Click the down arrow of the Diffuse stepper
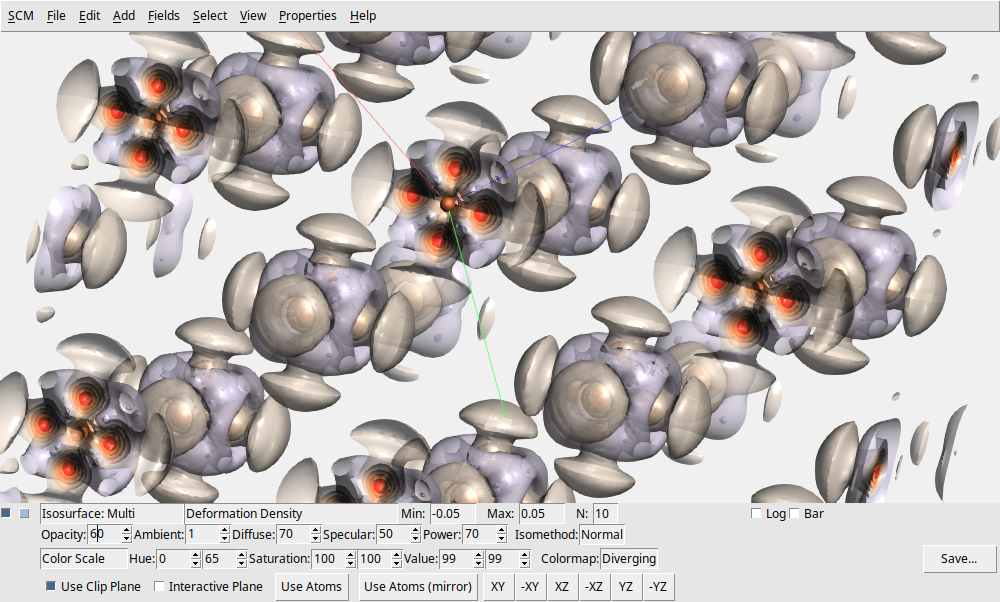Viewport: 1000px width, 602px height. [x=314, y=538]
